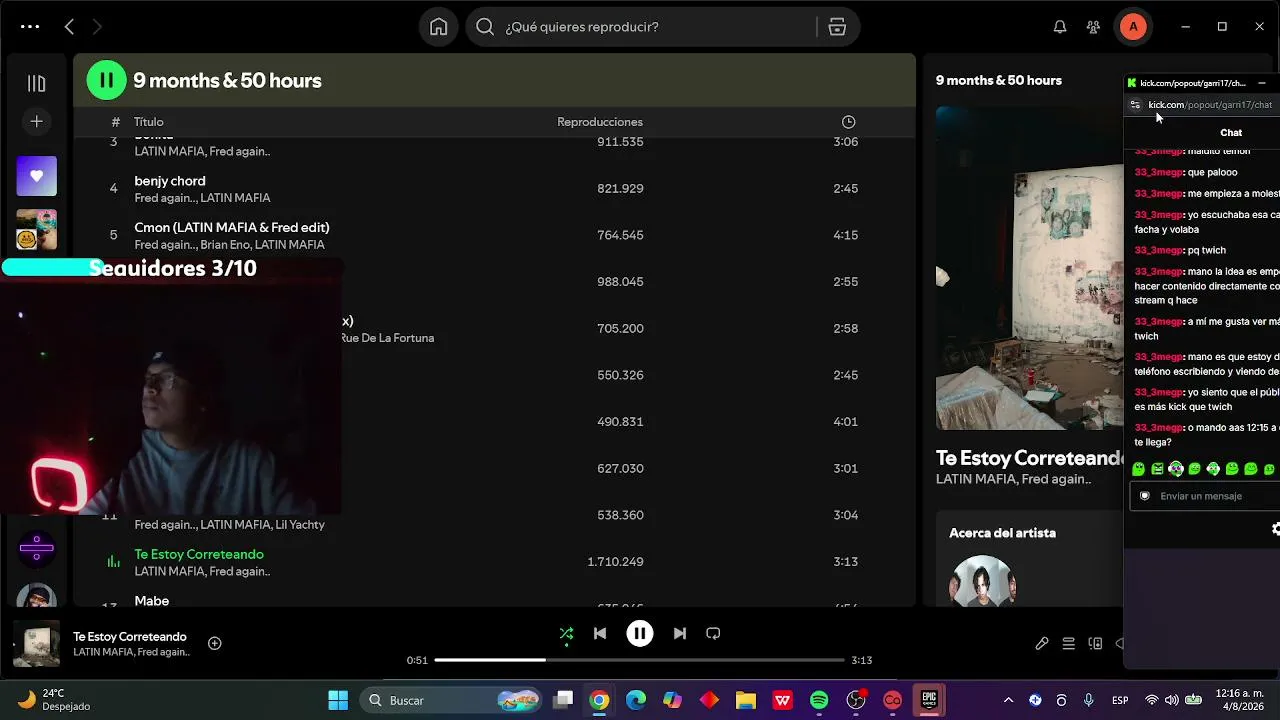Pick the first green Kick emote
Image resolution: width=1280 pixels, height=720 pixels.
(1139, 469)
